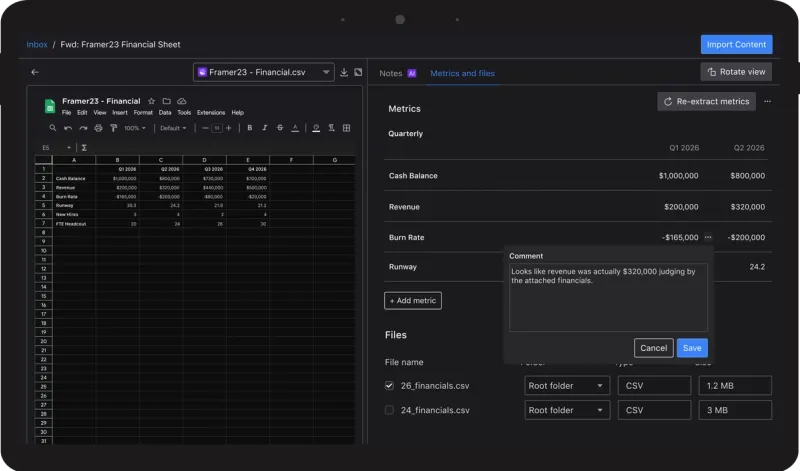Click the undo arrow in spreadsheet toolbar
The image size is (800, 471).
[x=68, y=128]
